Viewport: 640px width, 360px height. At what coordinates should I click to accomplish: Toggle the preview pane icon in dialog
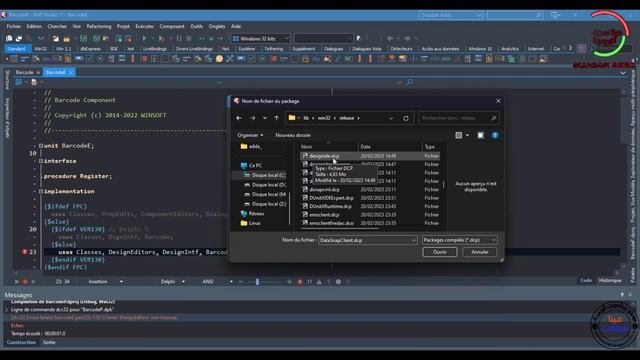coord(481,135)
